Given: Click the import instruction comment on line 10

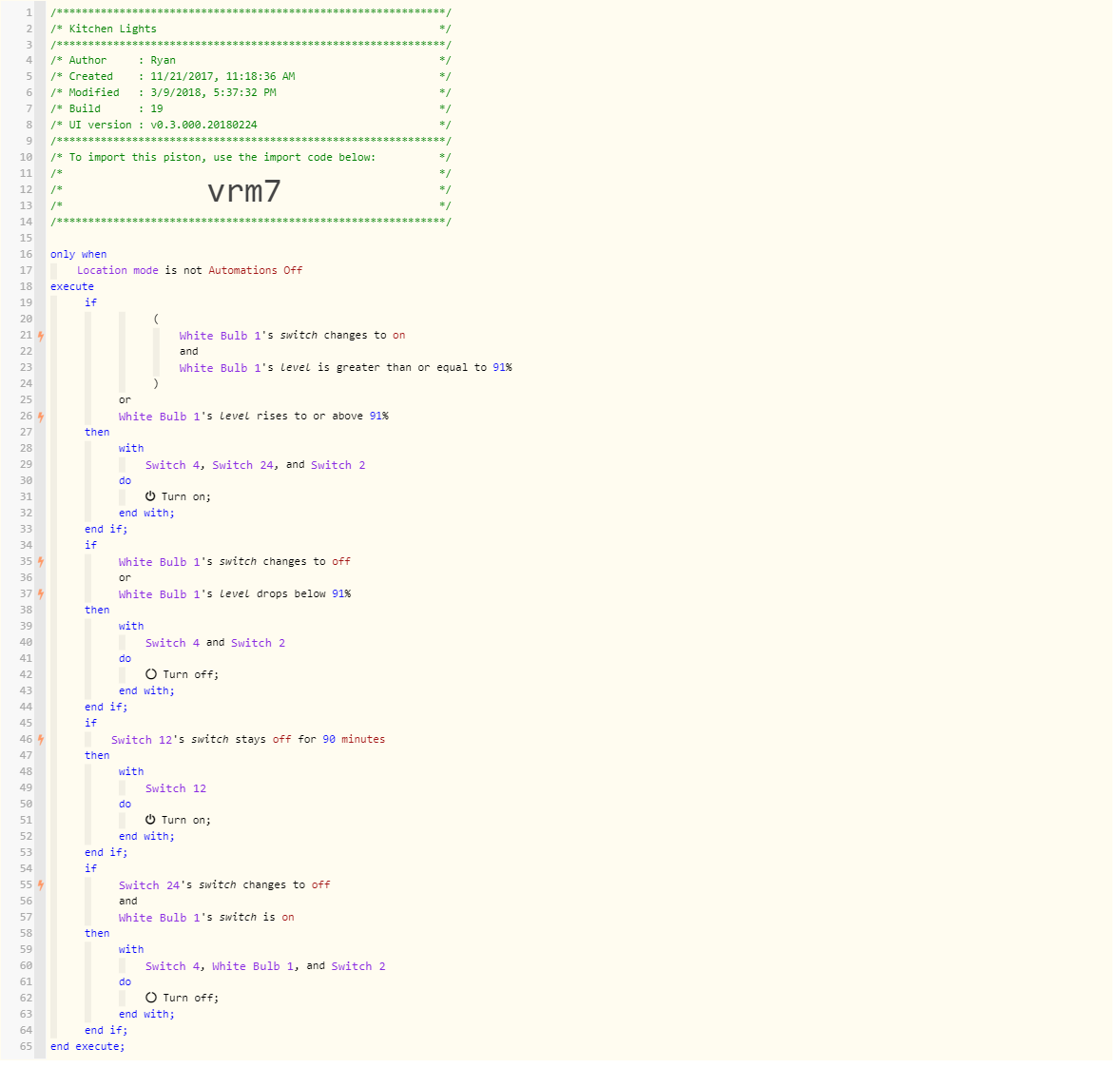Looking at the screenshot, I should [251, 157].
